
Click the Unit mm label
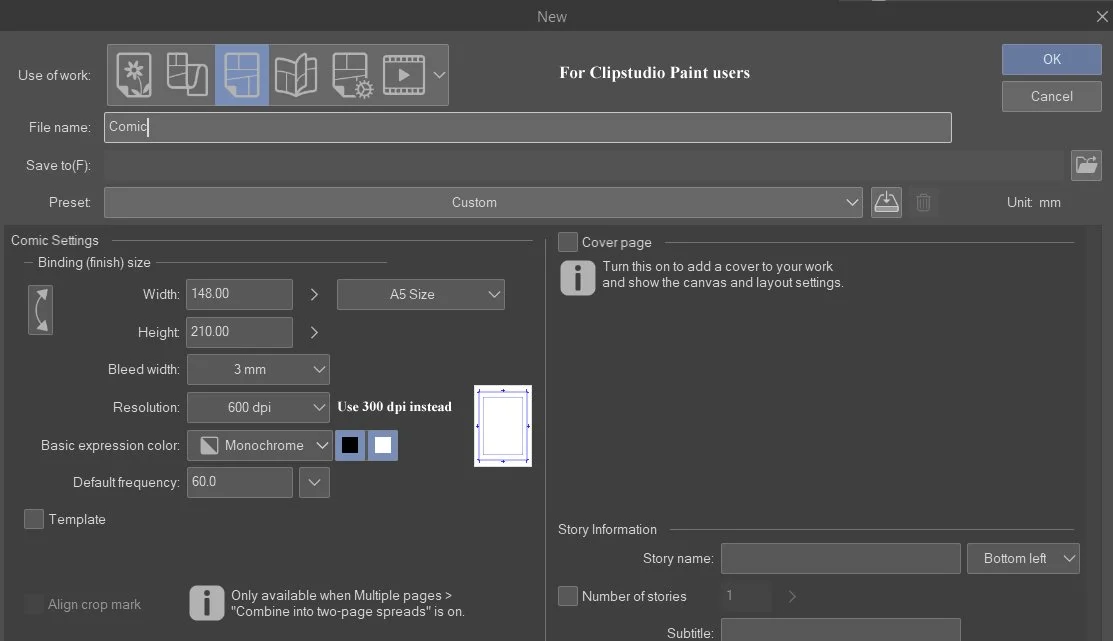pos(1034,202)
